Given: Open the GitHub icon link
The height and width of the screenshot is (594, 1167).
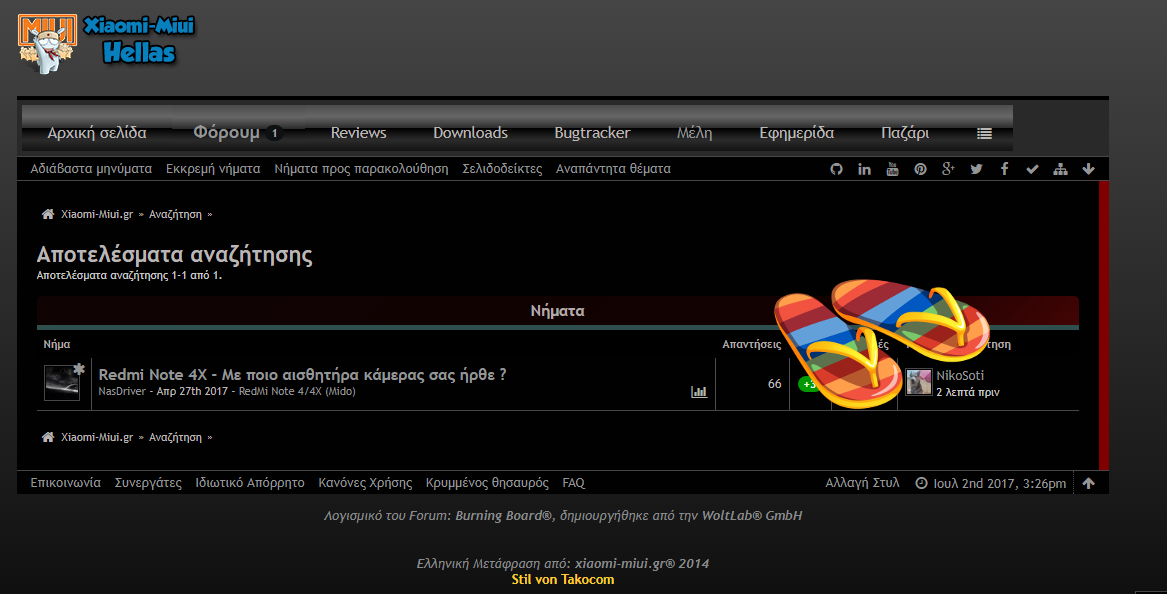Looking at the screenshot, I should (837, 169).
